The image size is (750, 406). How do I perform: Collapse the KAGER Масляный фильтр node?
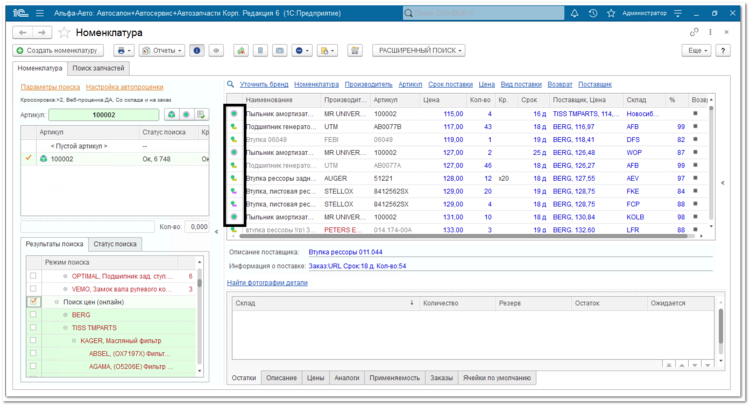74,341
